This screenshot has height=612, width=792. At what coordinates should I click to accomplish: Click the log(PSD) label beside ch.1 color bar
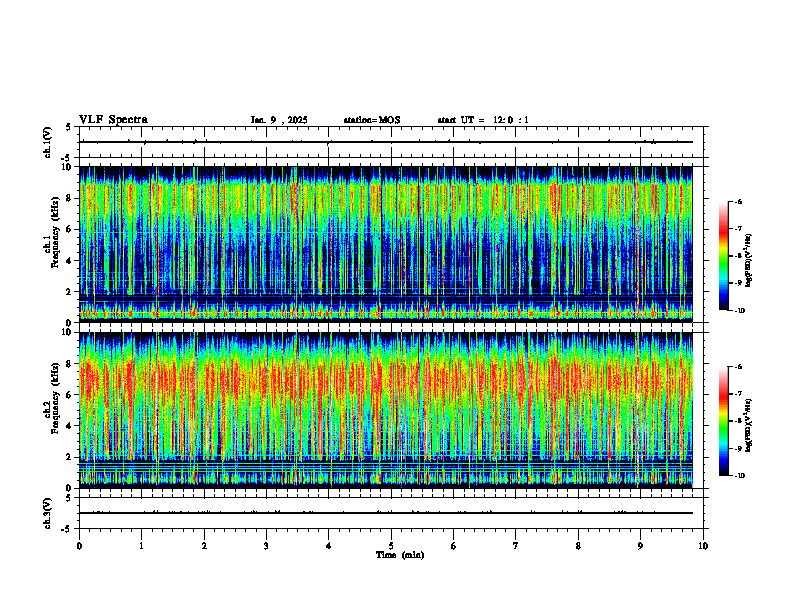click(x=750, y=261)
